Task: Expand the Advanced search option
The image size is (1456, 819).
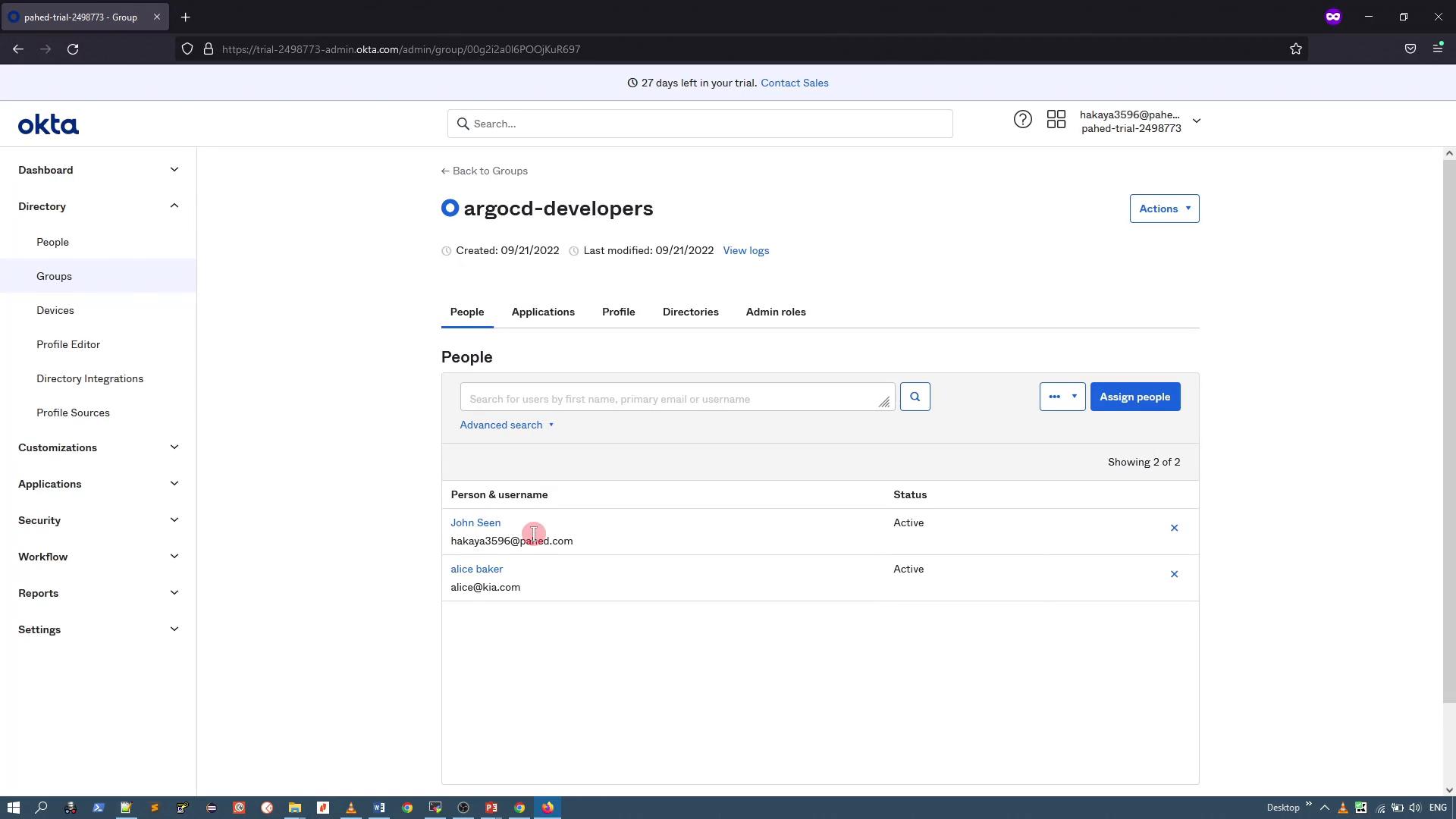Action: click(507, 425)
